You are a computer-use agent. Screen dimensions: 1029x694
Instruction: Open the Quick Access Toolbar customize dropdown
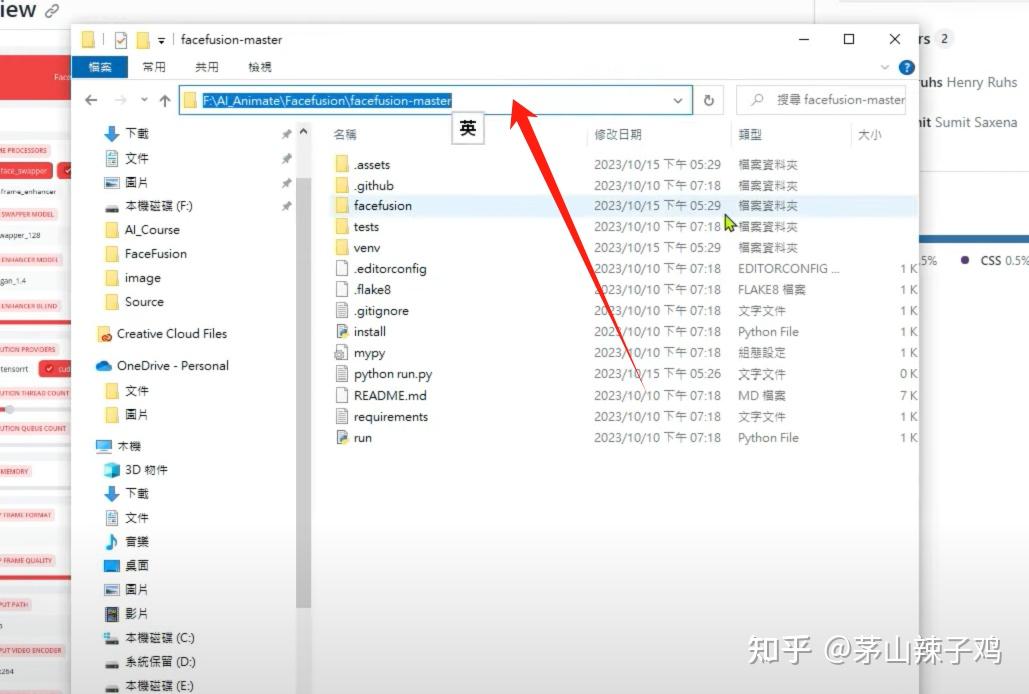(161, 39)
